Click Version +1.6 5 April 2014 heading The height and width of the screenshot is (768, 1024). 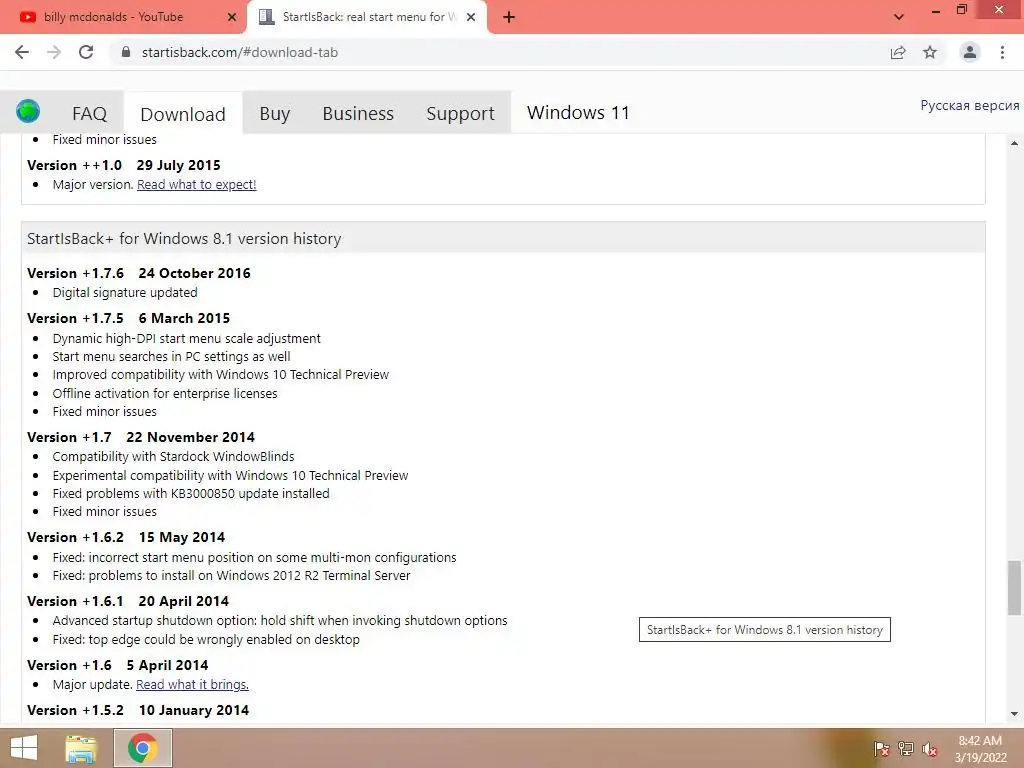[118, 665]
